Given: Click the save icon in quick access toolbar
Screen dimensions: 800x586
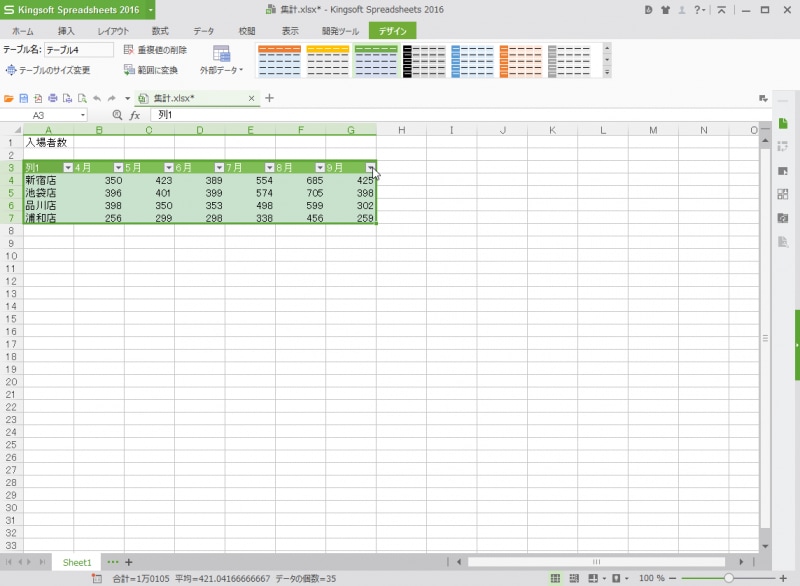Looking at the screenshot, I should pyautogui.click(x=23, y=98).
